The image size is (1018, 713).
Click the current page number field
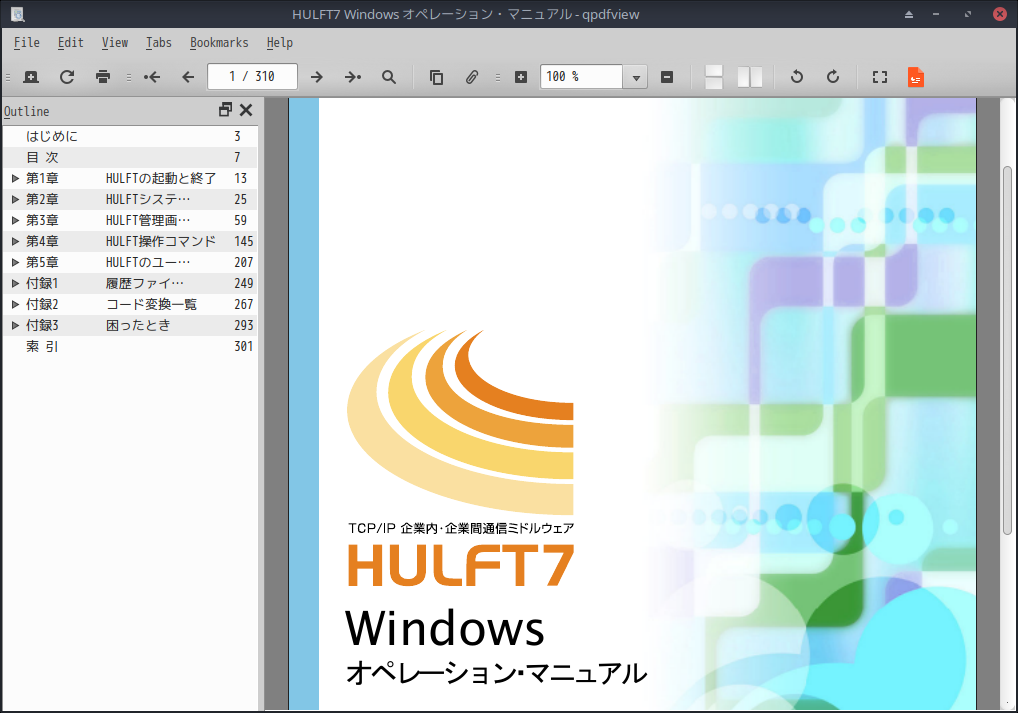click(x=253, y=77)
